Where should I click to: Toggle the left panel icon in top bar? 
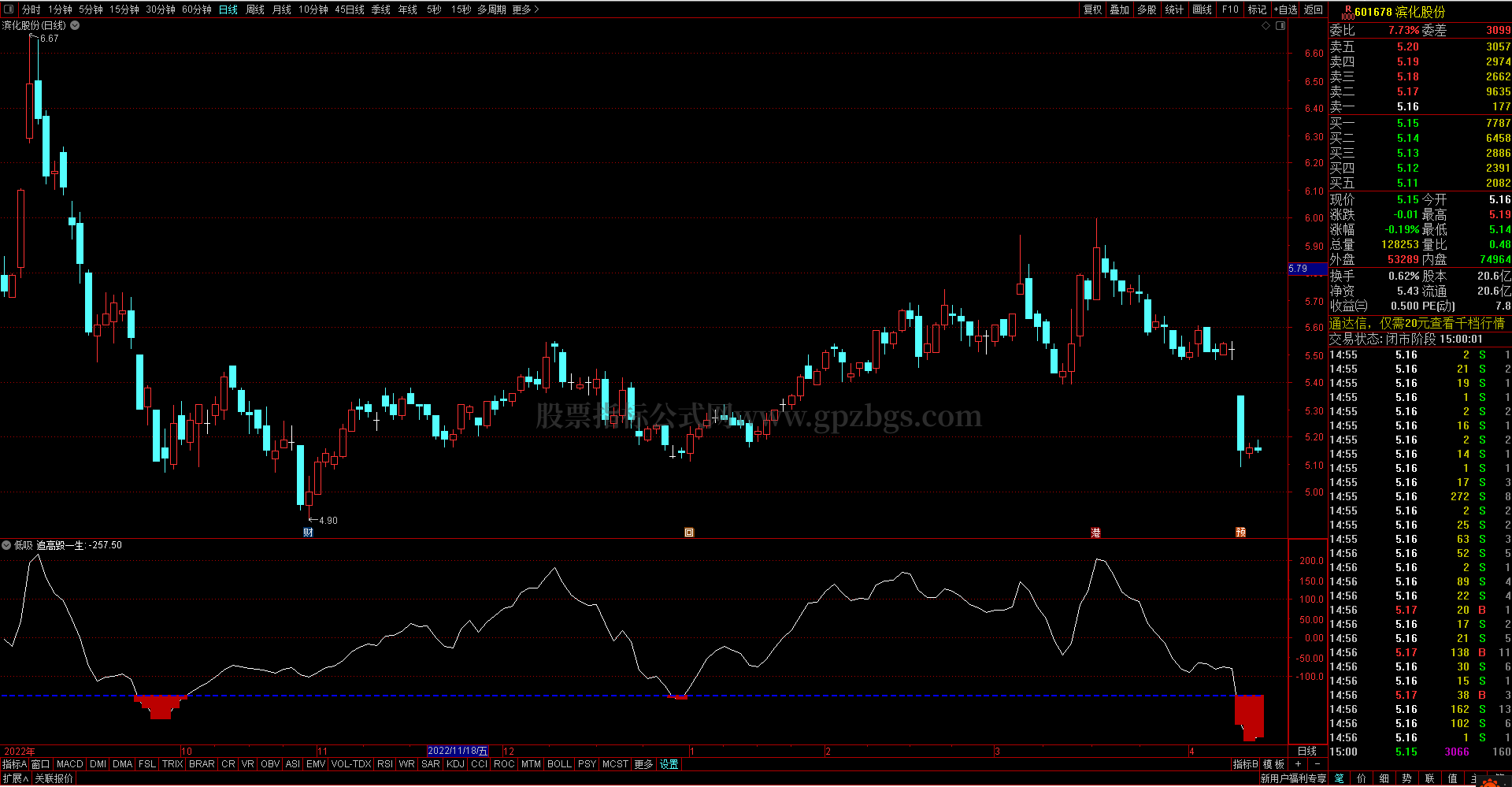tap(9, 9)
